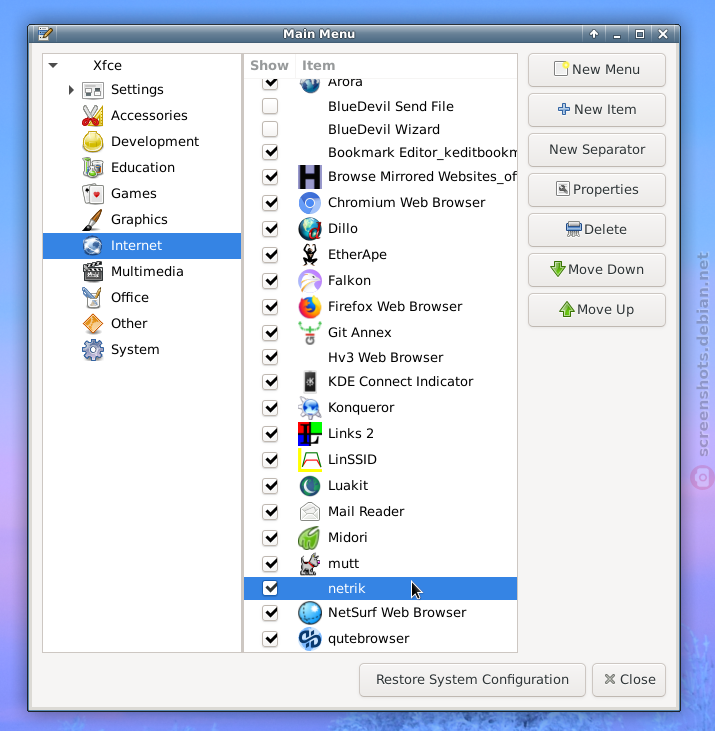715x731 pixels.
Task: Click the New Menu button
Action: (x=597, y=70)
